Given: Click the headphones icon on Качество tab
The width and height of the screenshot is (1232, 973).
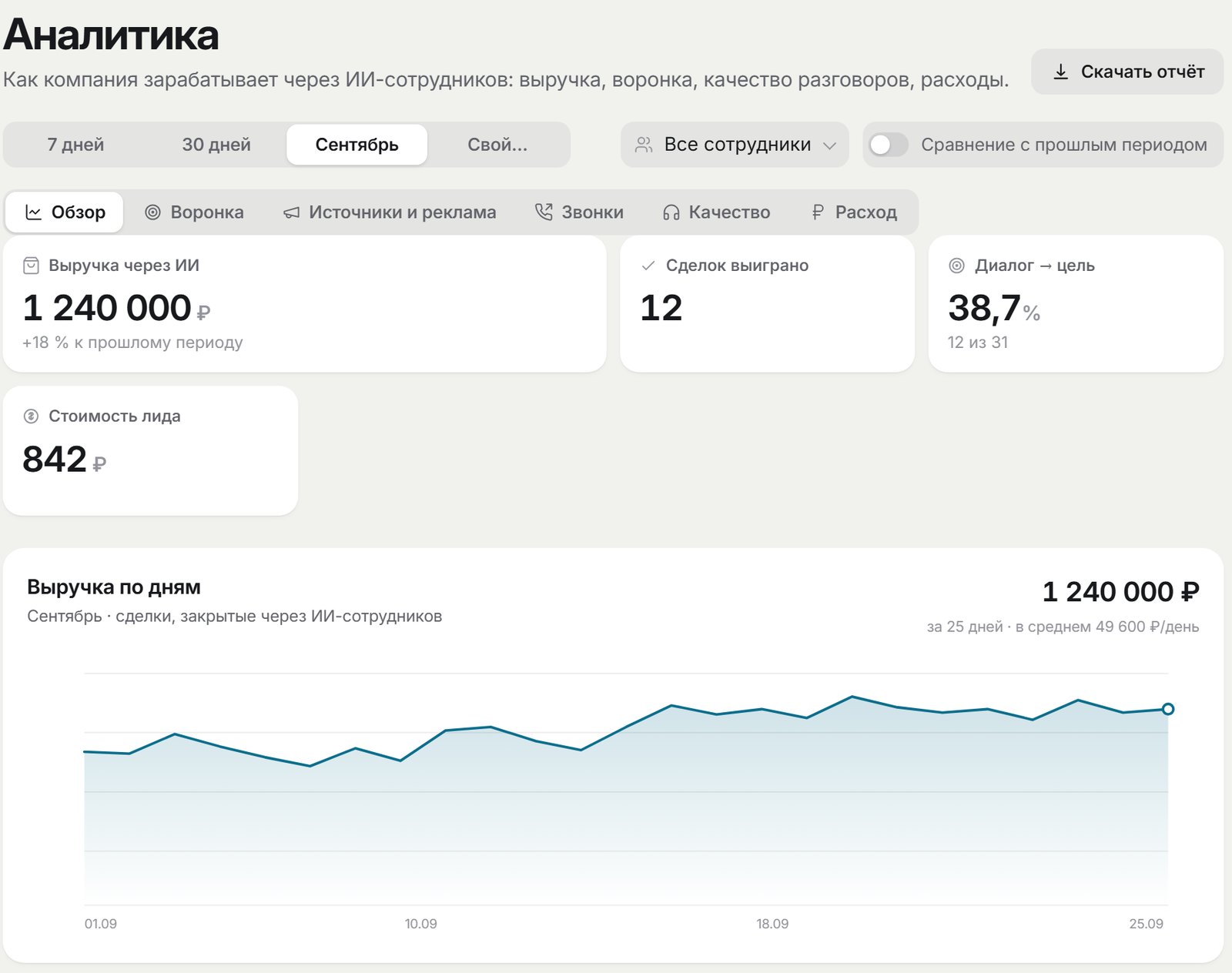Looking at the screenshot, I should tap(671, 212).
